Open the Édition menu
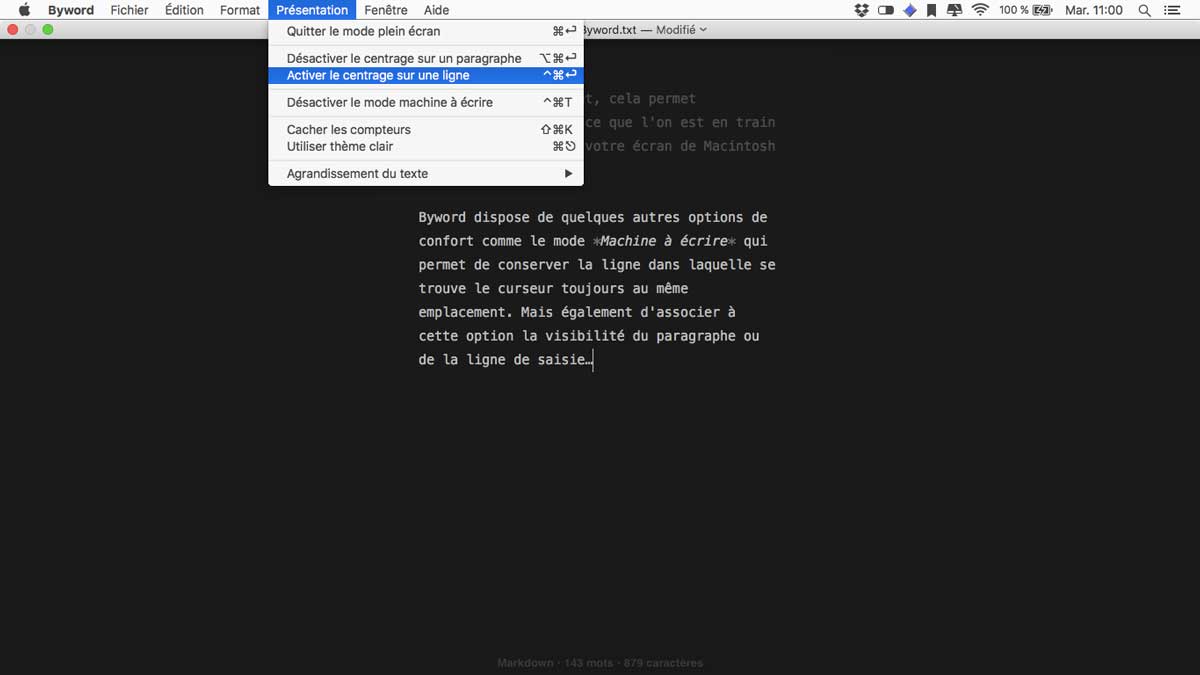 (184, 10)
